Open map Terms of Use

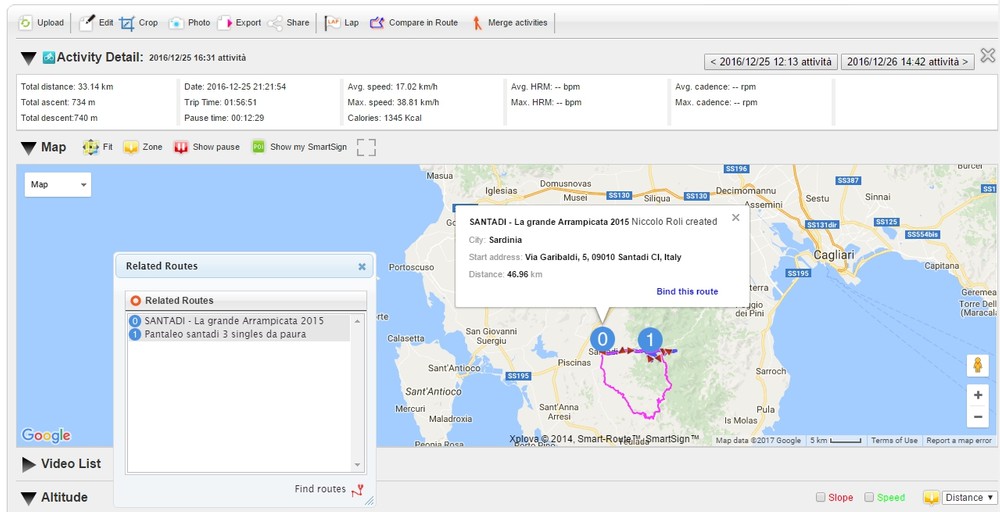[894, 441]
